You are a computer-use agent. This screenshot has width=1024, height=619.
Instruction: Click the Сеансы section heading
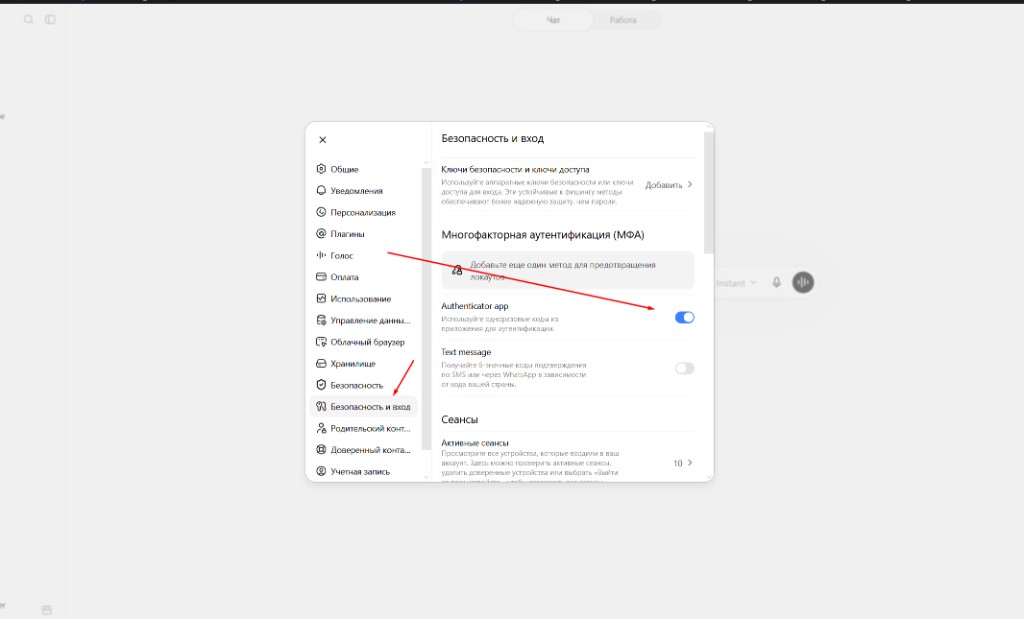[x=460, y=419]
